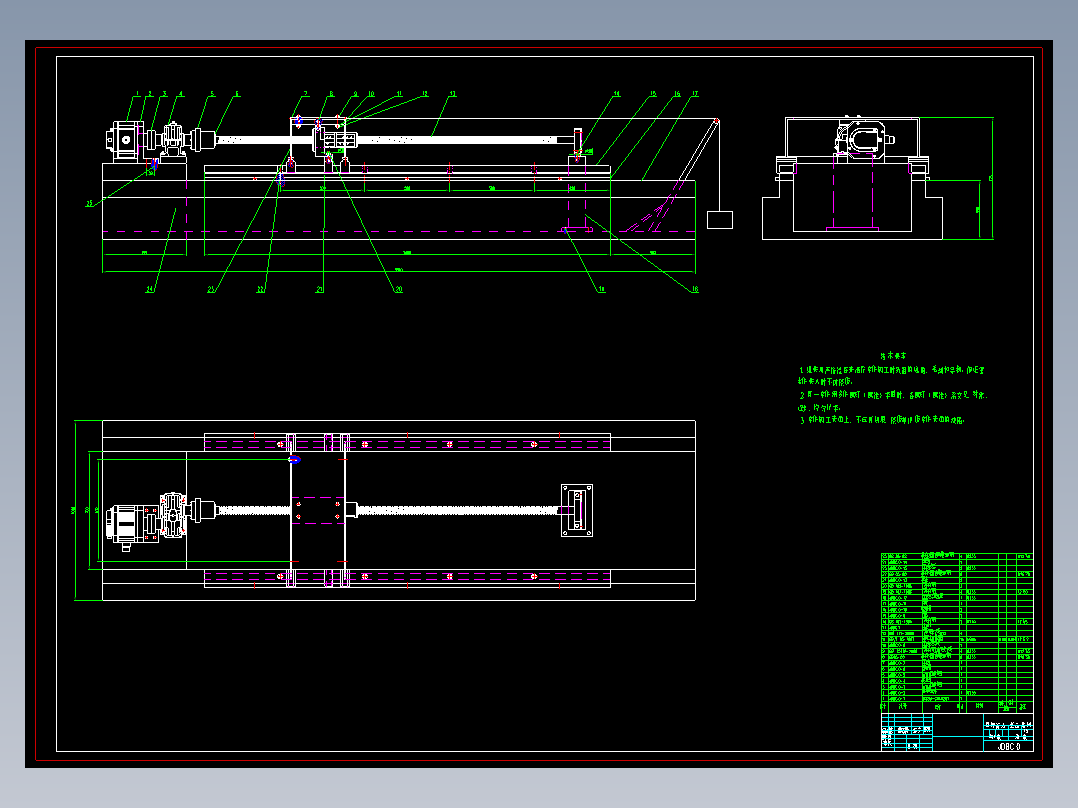Click the motor in the elevation view
The height and width of the screenshot is (808, 1078).
point(125,141)
